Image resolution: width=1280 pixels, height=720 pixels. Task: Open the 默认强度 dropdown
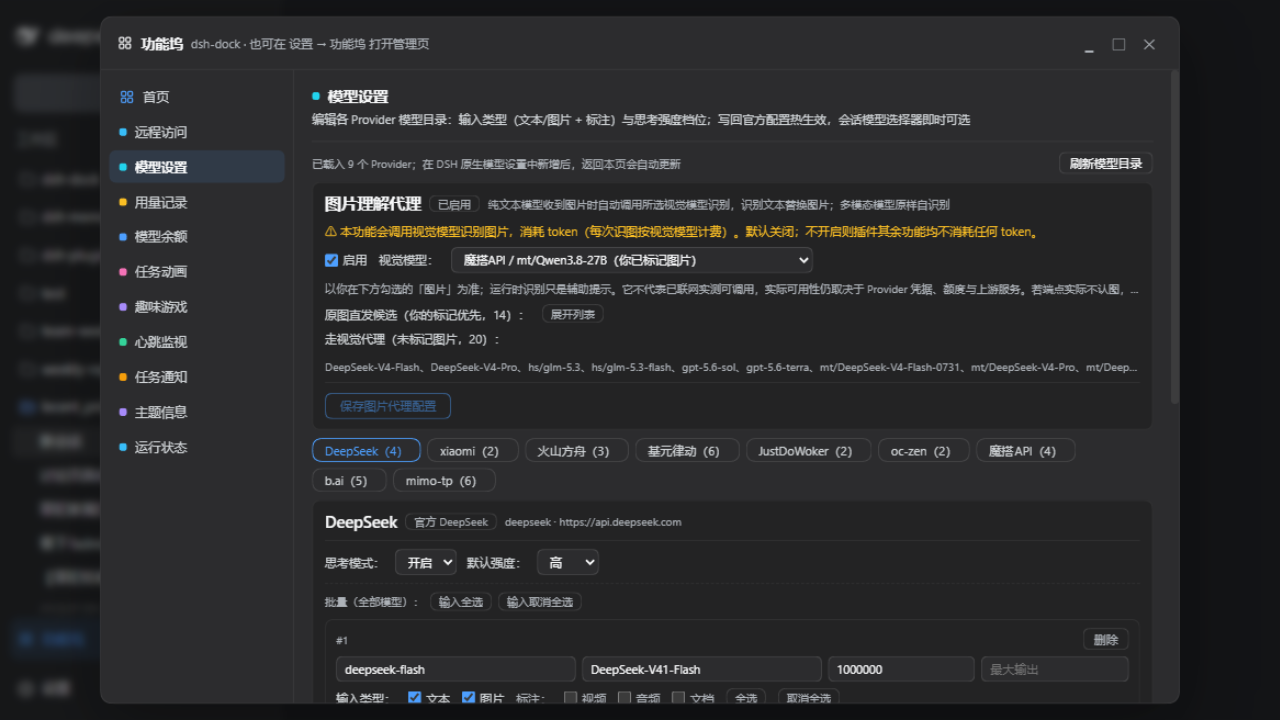point(568,563)
